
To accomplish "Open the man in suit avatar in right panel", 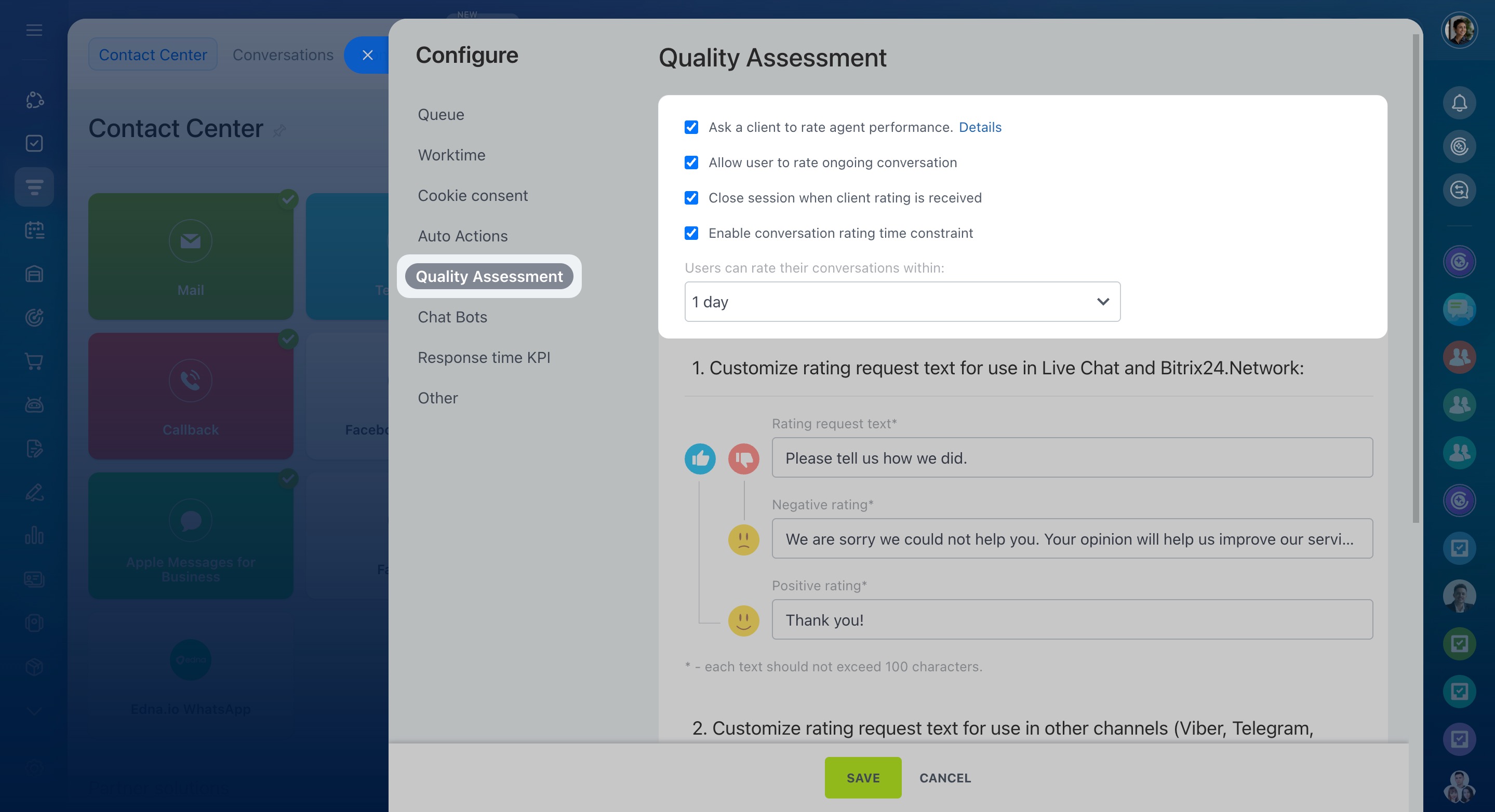I will click(1459, 596).
